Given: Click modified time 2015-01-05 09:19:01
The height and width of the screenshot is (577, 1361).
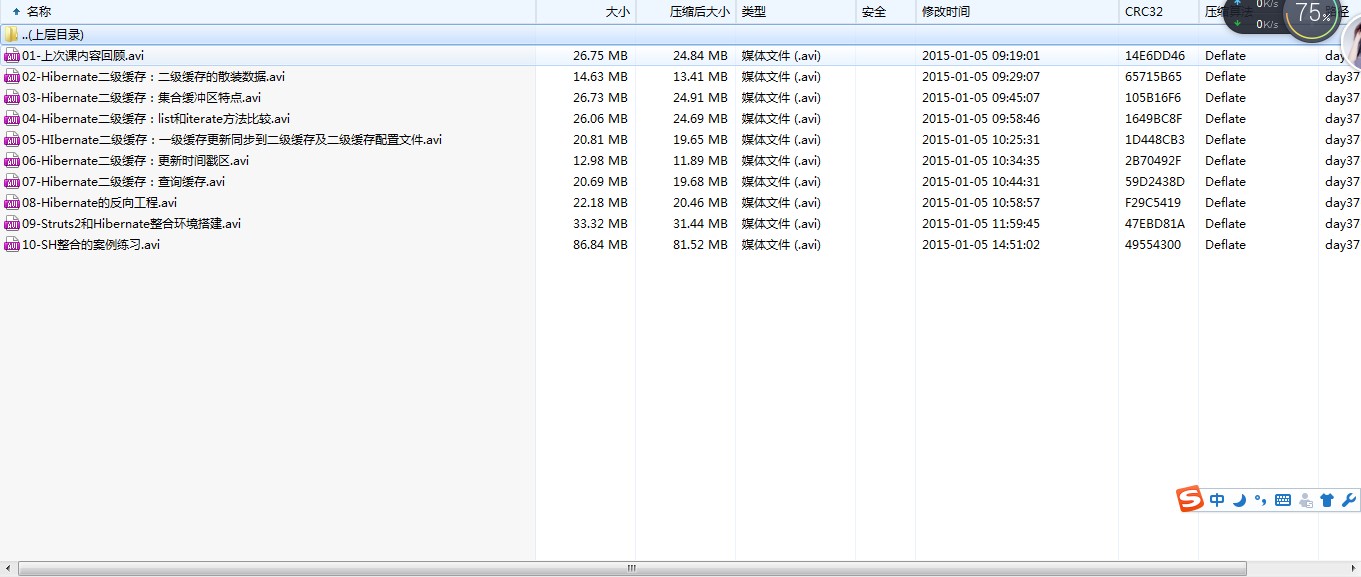Looking at the screenshot, I should coord(981,56).
